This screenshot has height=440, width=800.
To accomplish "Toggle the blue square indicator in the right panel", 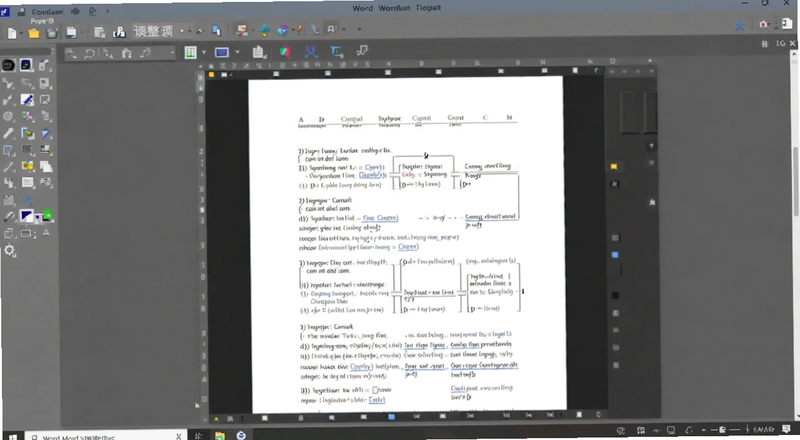I will point(615,255).
